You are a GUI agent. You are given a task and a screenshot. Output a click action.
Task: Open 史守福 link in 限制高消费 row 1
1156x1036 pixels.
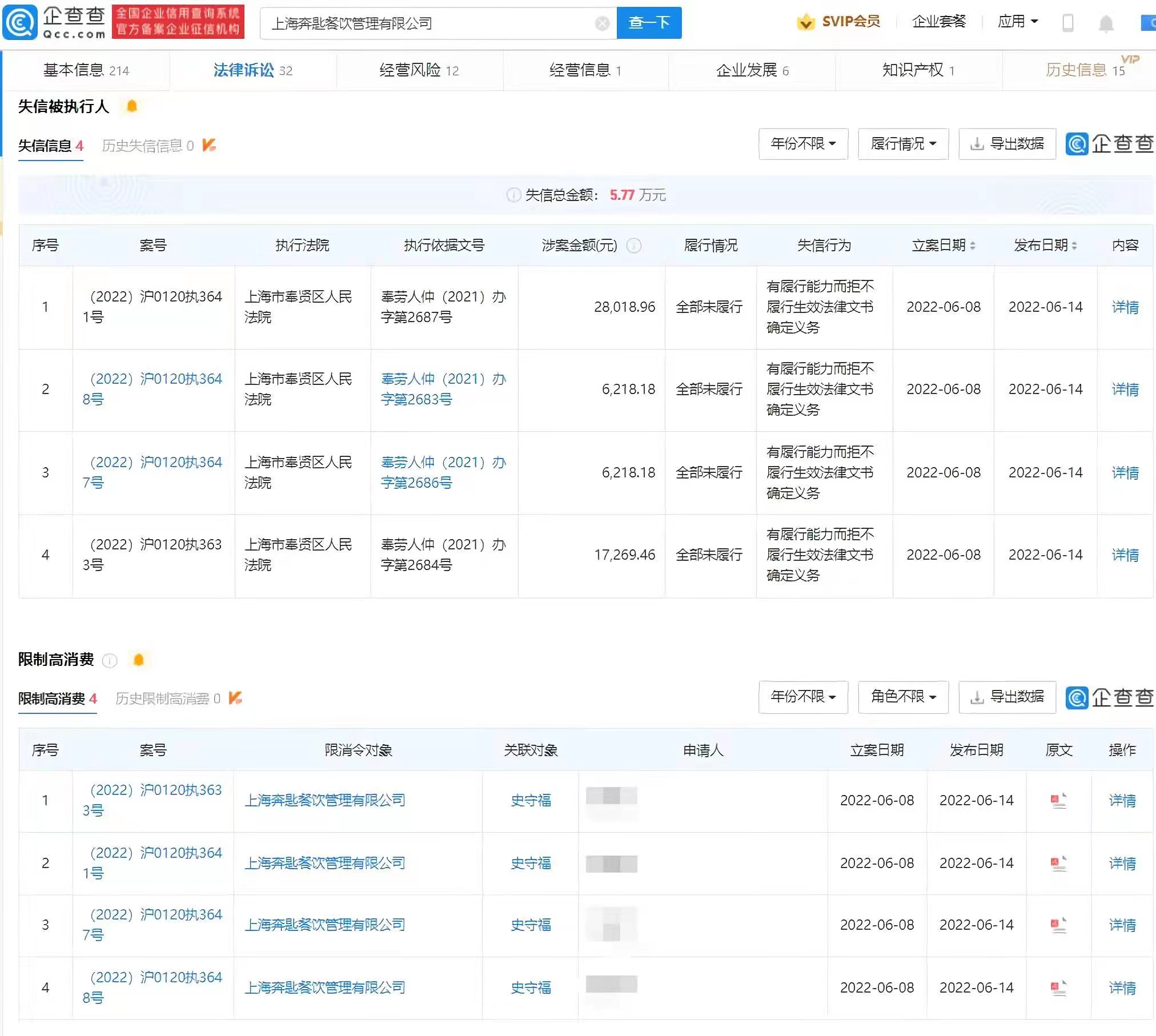tap(531, 801)
